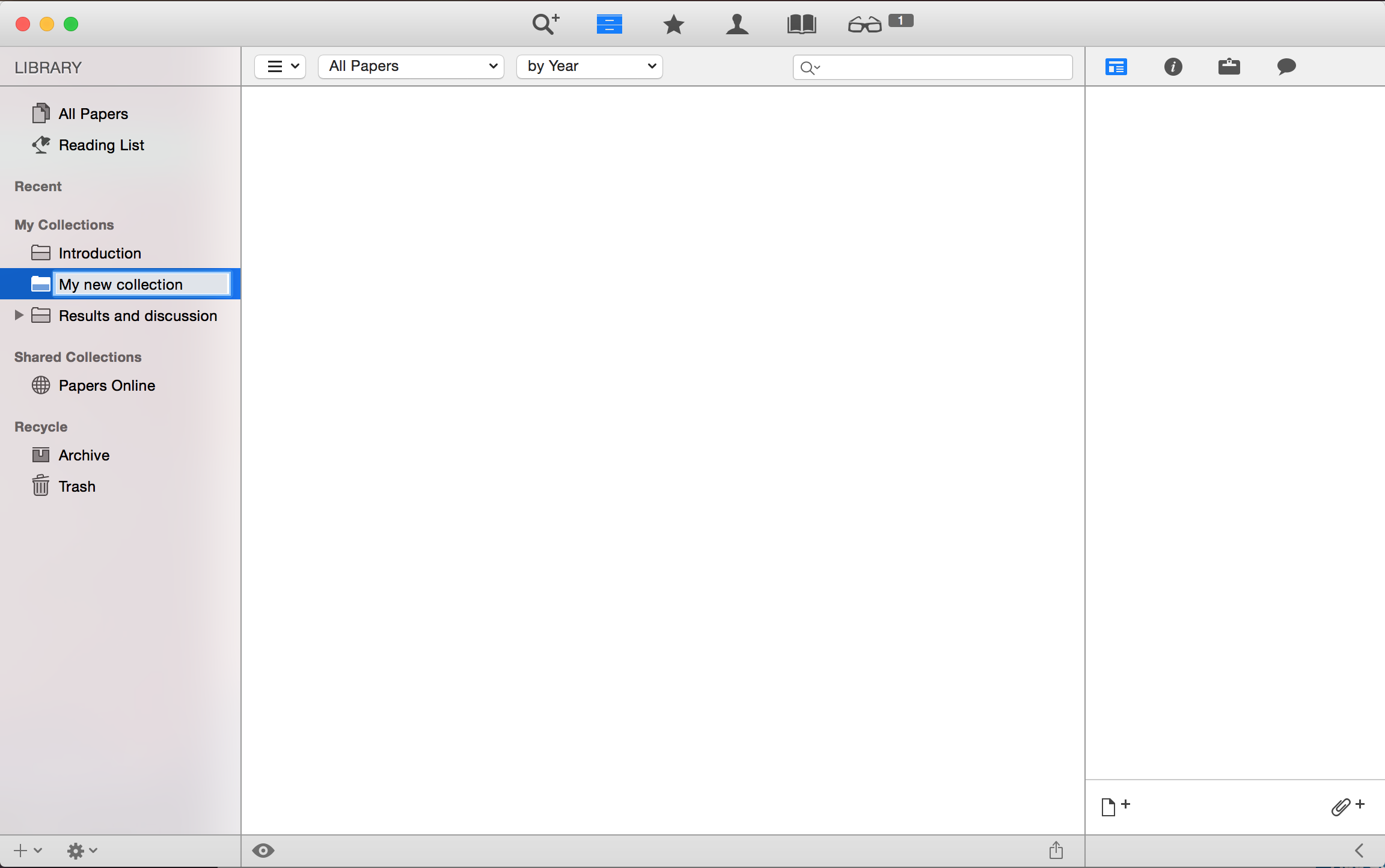Image resolution: width=1385 pixels, height=868 pixels.
Task: Select the Introduction collection
Action: (x=120, y=253)
